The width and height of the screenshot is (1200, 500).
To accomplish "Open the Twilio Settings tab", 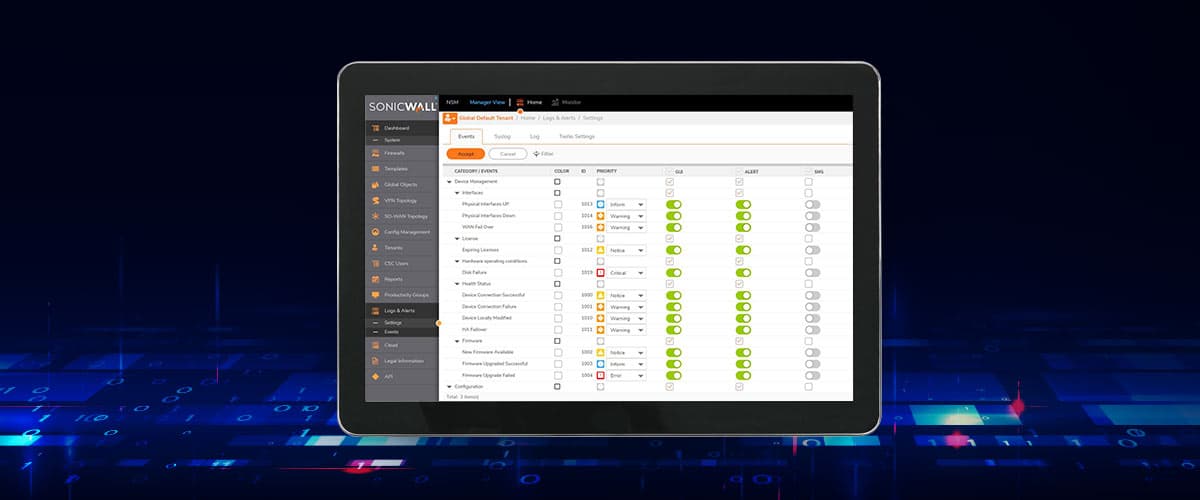I will coord(576,136).
